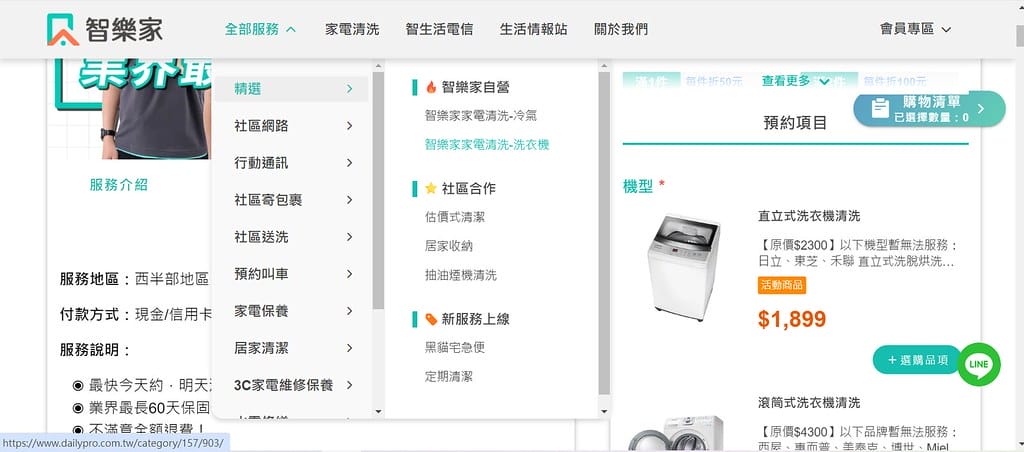Click the $1,899 price
Viewport: 1024px width, 452px height.
tap(792, 319)
